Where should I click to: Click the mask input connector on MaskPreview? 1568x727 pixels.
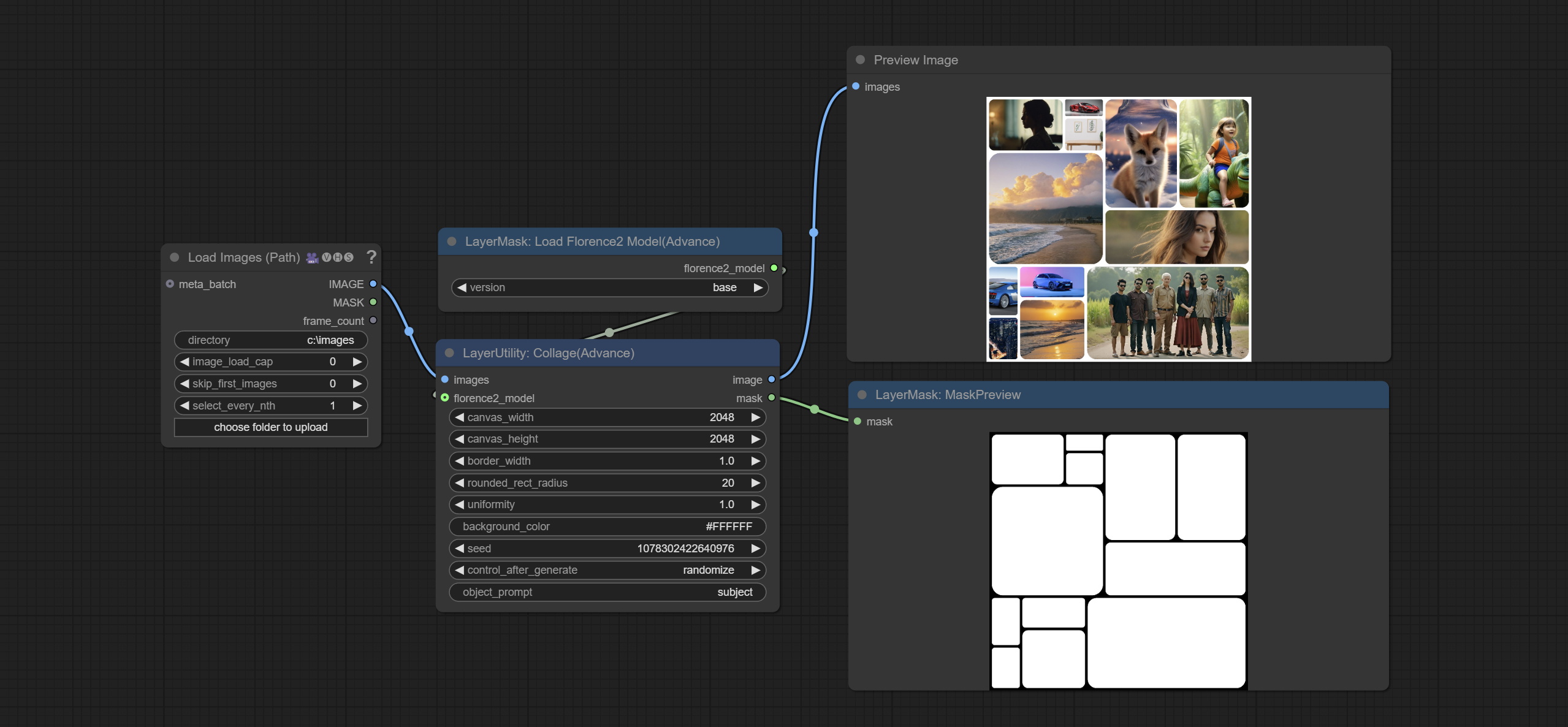pos(858,421)
